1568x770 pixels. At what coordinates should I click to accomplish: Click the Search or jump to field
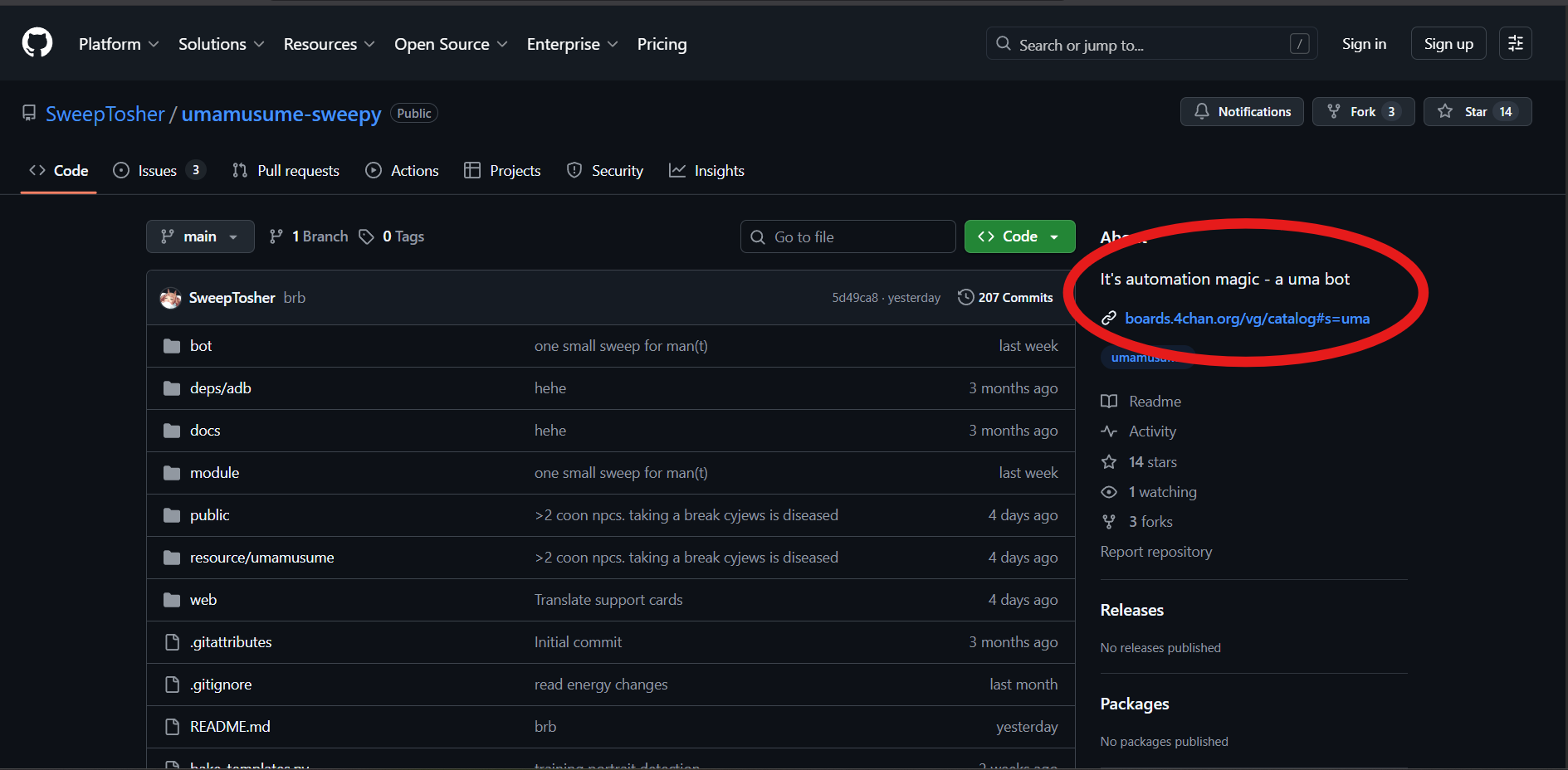[x=1151, y=44]
